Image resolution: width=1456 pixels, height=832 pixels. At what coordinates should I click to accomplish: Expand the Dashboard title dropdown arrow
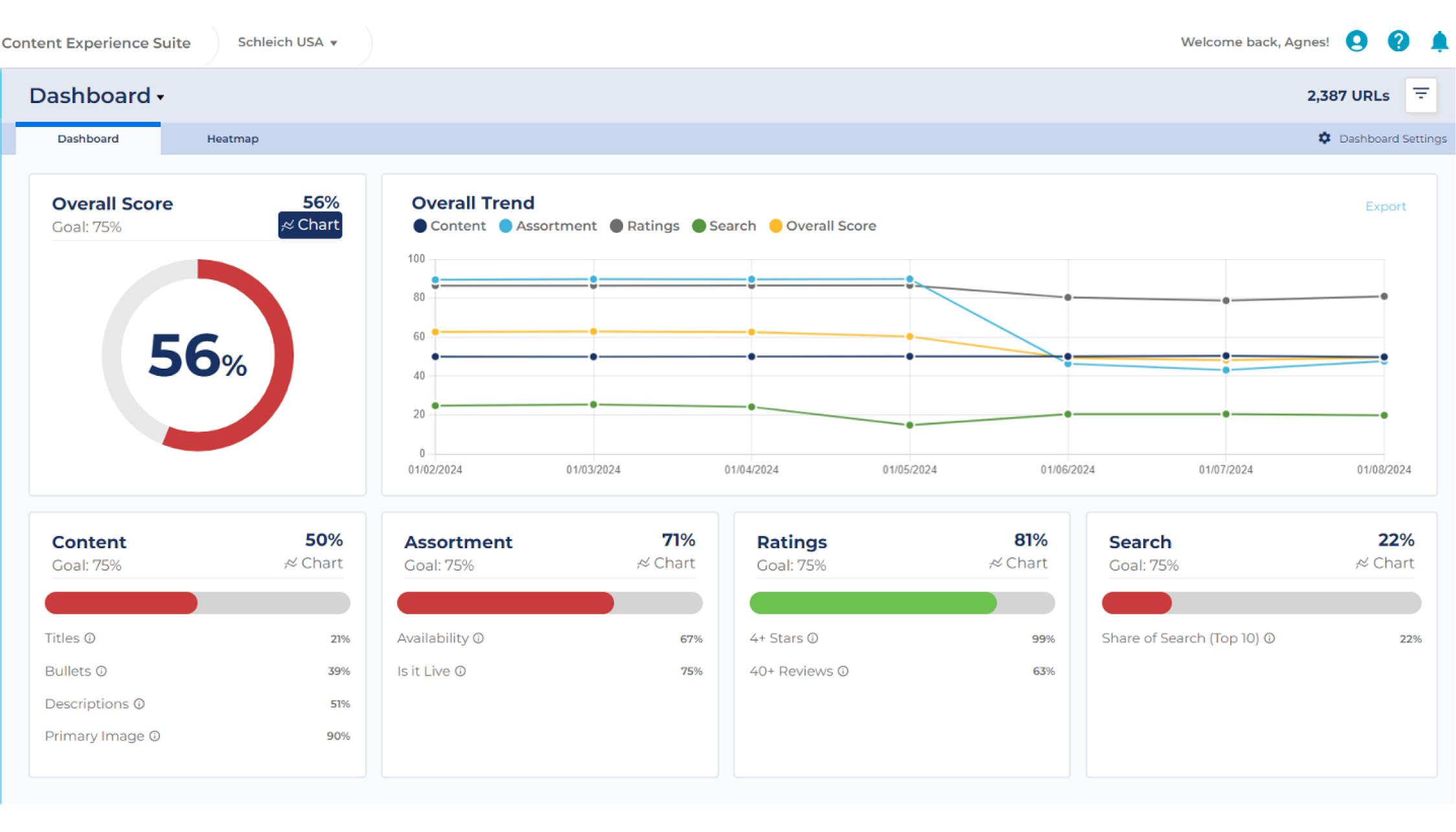pyautogui.click(x=161, y=97)
